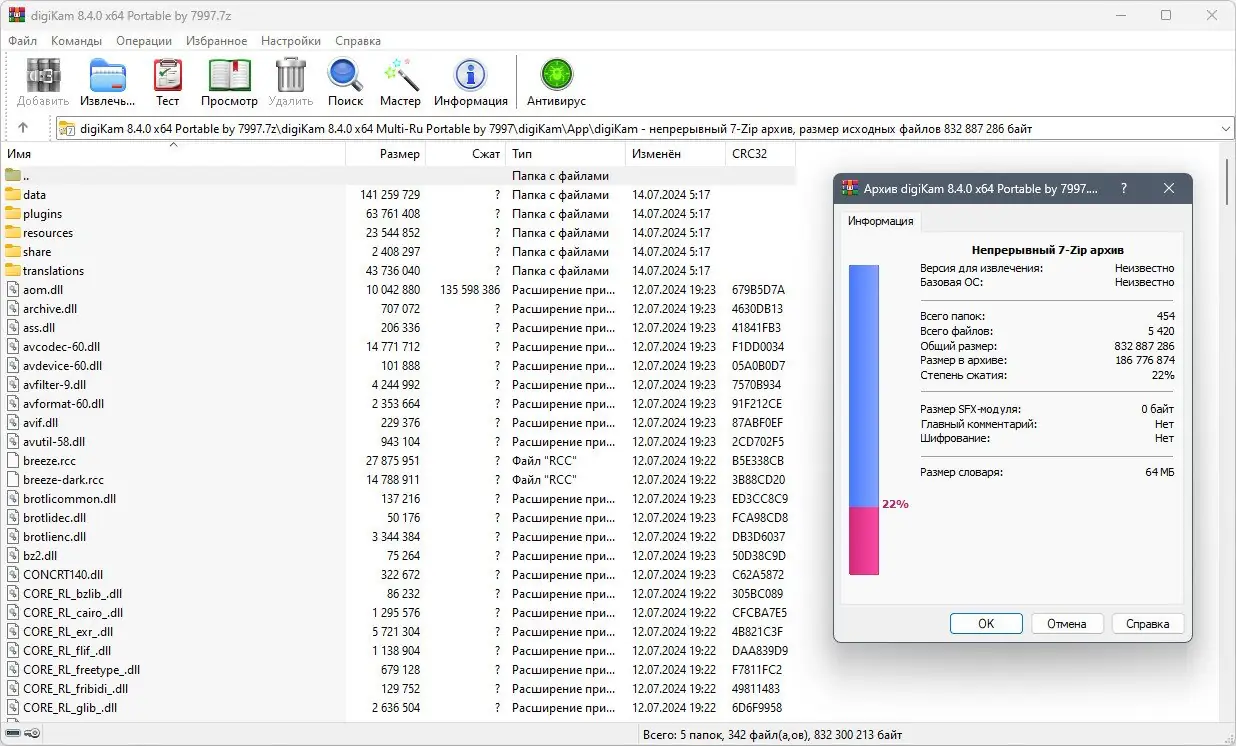This screenshot has height=746, width=1236.
Task: Run the Антивирус scan icon
Action: (x=556, y=76)
